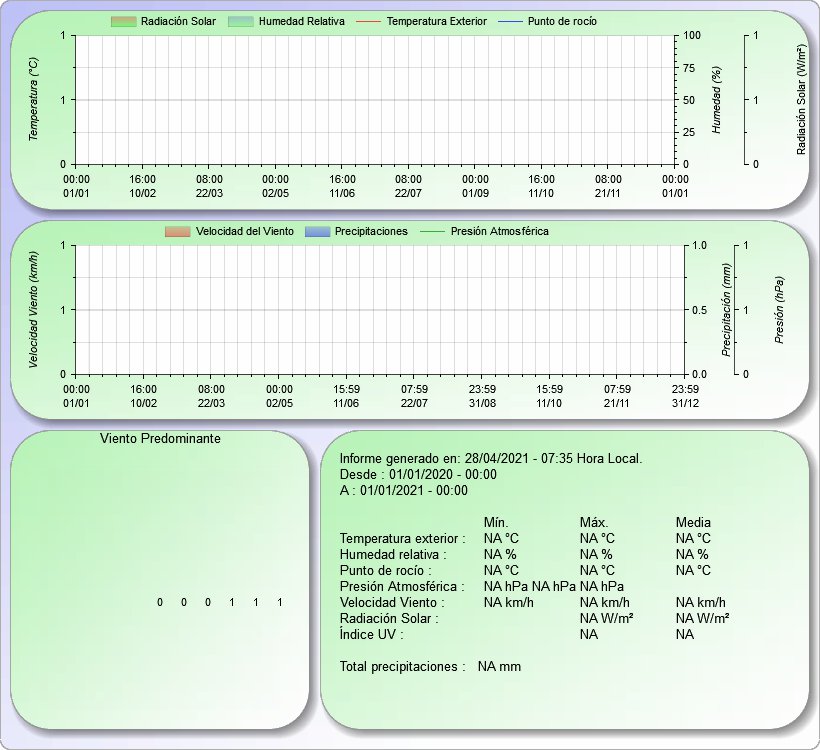Click the Velocidad del Viento legend swatch
This screenshot has width=820, height=750.
click(x=177, y=231)
